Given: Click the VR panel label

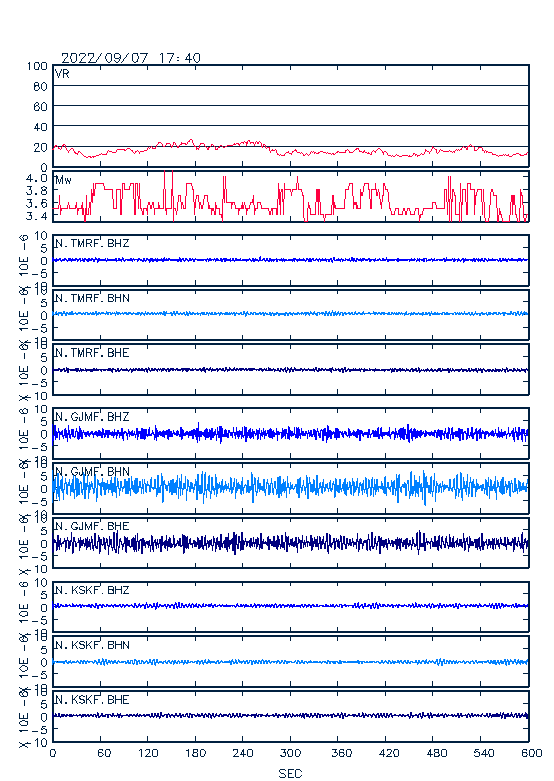Looking at the screenshot, I should pyautogui.click(x=62, y=74).
